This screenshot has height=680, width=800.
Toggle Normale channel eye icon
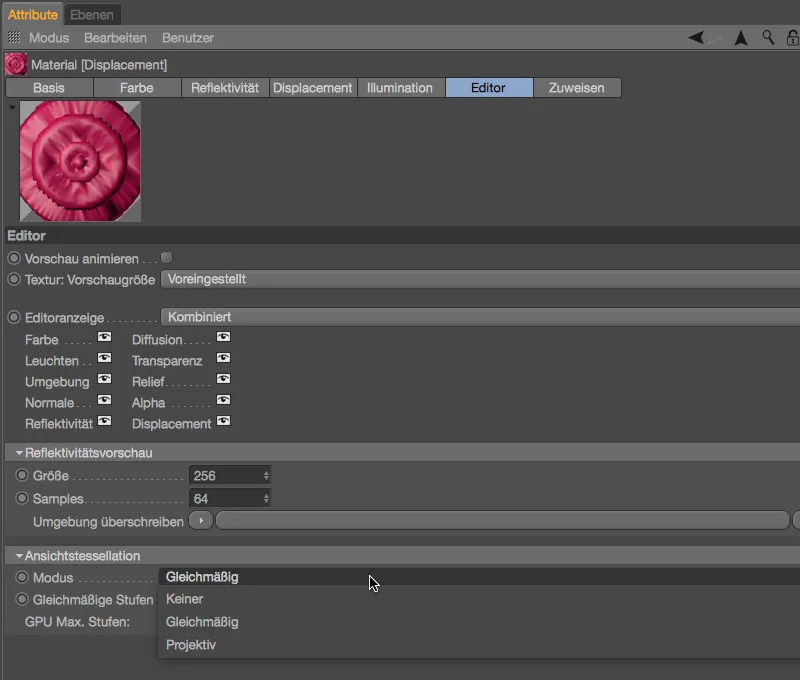pyautogui.click(x=104, y=399)
